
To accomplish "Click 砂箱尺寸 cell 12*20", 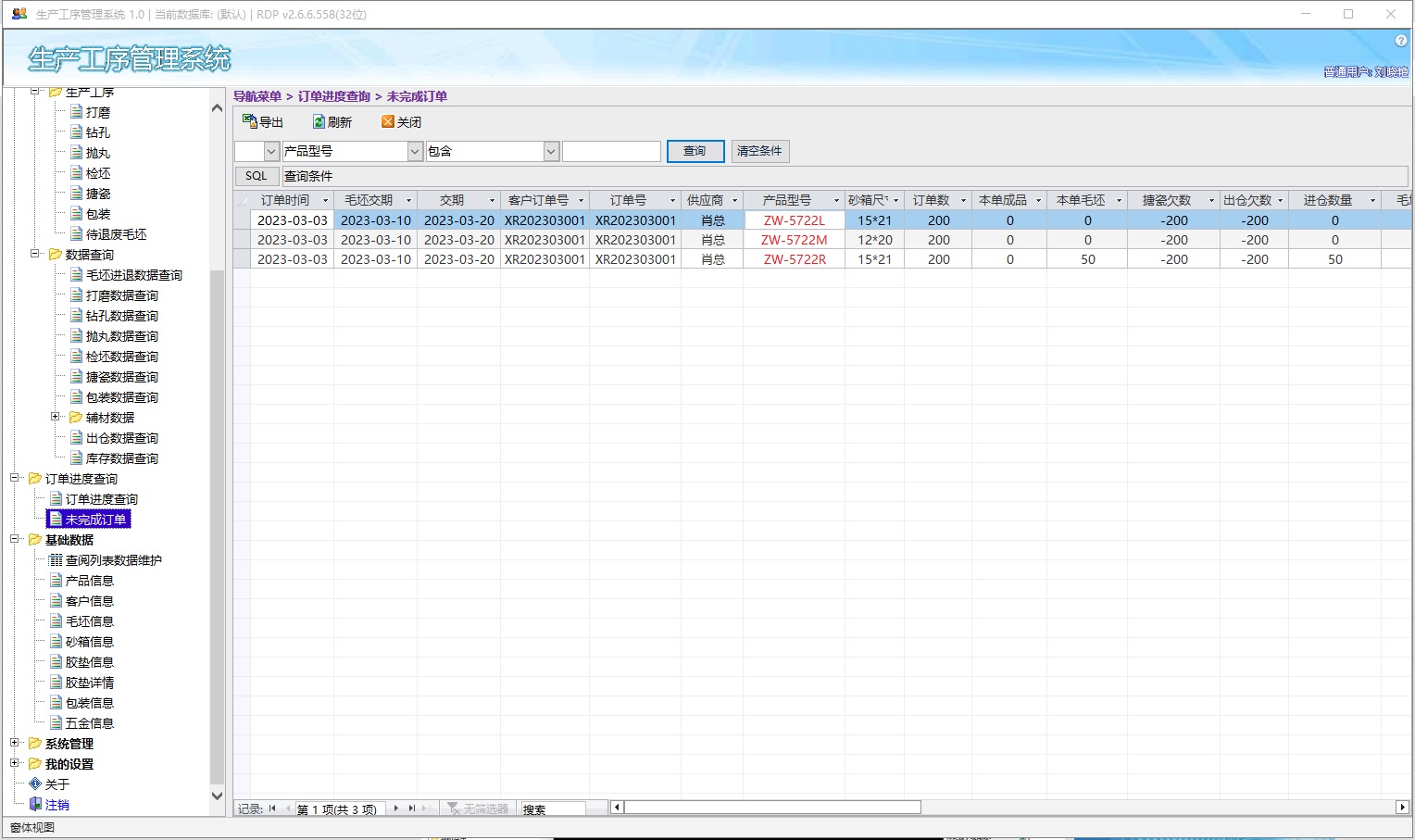I will [x=874, y=240].
